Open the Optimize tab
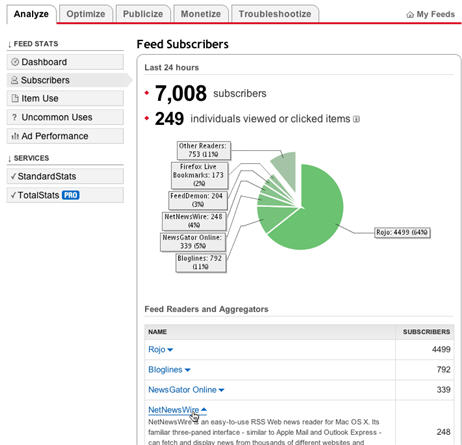The image size is (462, 445). 86,14
